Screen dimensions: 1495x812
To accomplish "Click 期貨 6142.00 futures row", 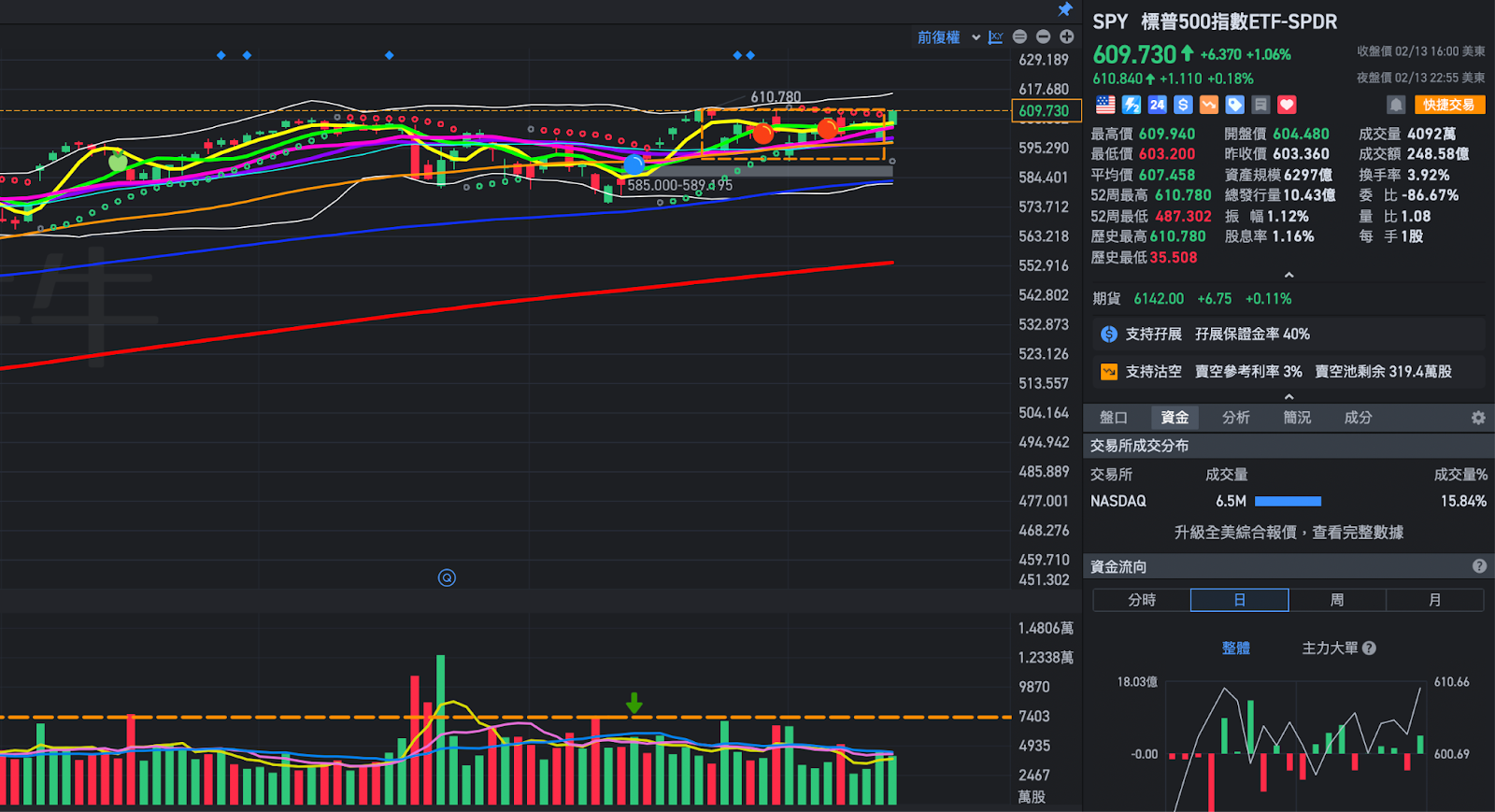I will point(1192,299).
